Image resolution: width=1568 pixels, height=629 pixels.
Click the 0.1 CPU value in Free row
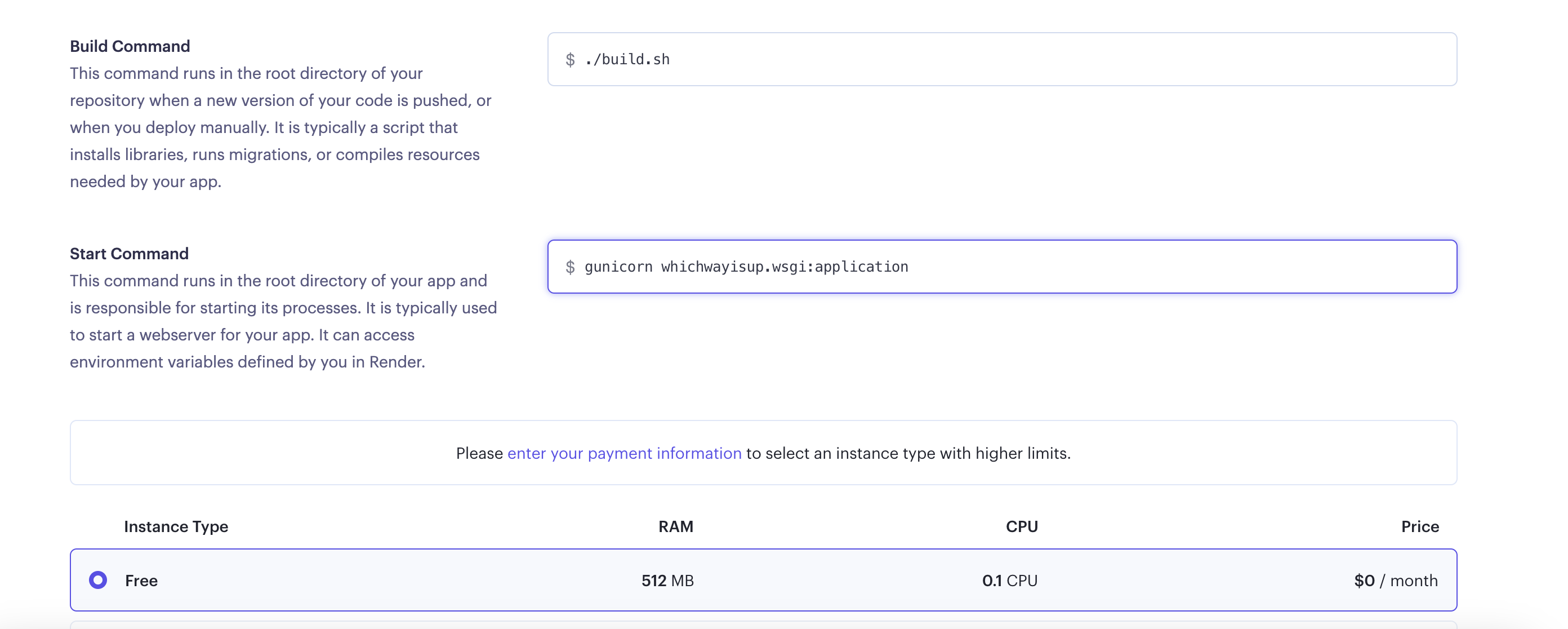coord(1009,581)
